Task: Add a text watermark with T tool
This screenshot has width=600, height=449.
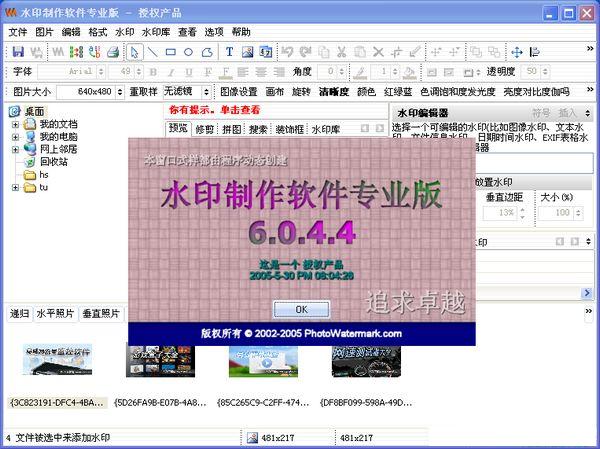Action: pyautogui.click(x=229, y=52)
